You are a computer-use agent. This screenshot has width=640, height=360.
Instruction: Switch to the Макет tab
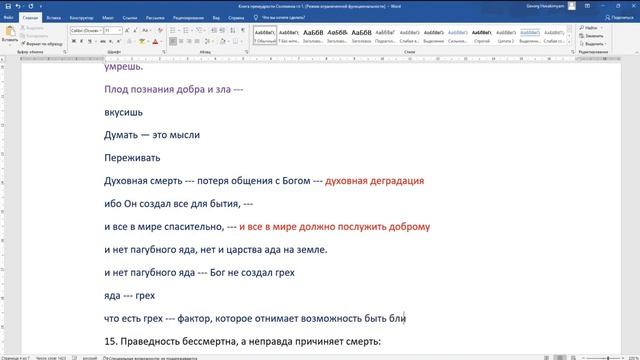click(x=108, y=18)
